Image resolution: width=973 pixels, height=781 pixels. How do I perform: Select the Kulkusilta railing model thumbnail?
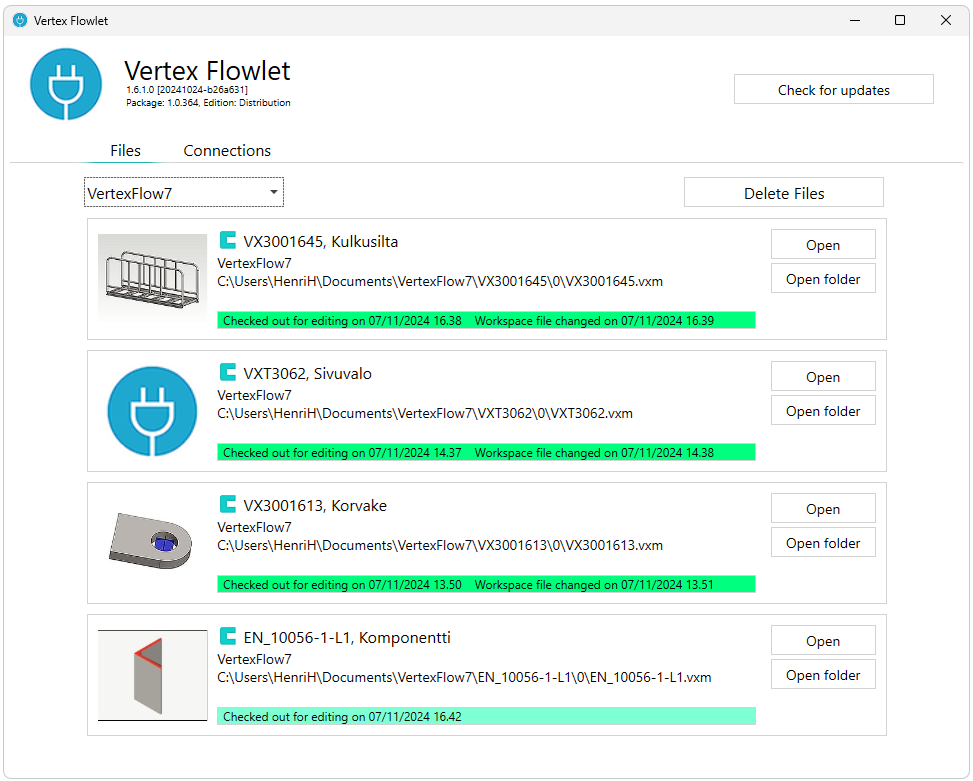(x=152, y=278)
